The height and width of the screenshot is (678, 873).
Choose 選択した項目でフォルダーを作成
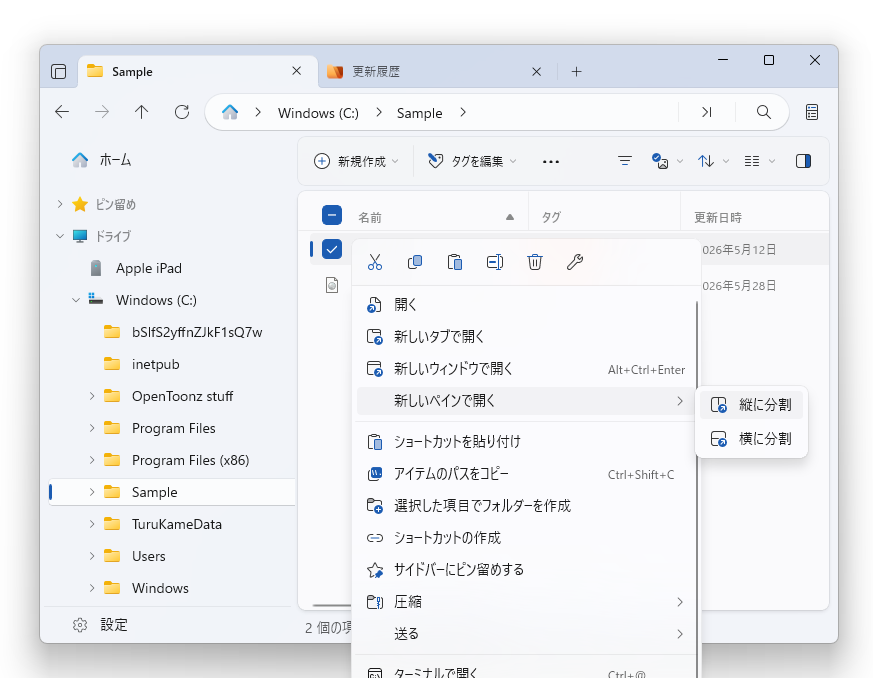coord(526,505)
